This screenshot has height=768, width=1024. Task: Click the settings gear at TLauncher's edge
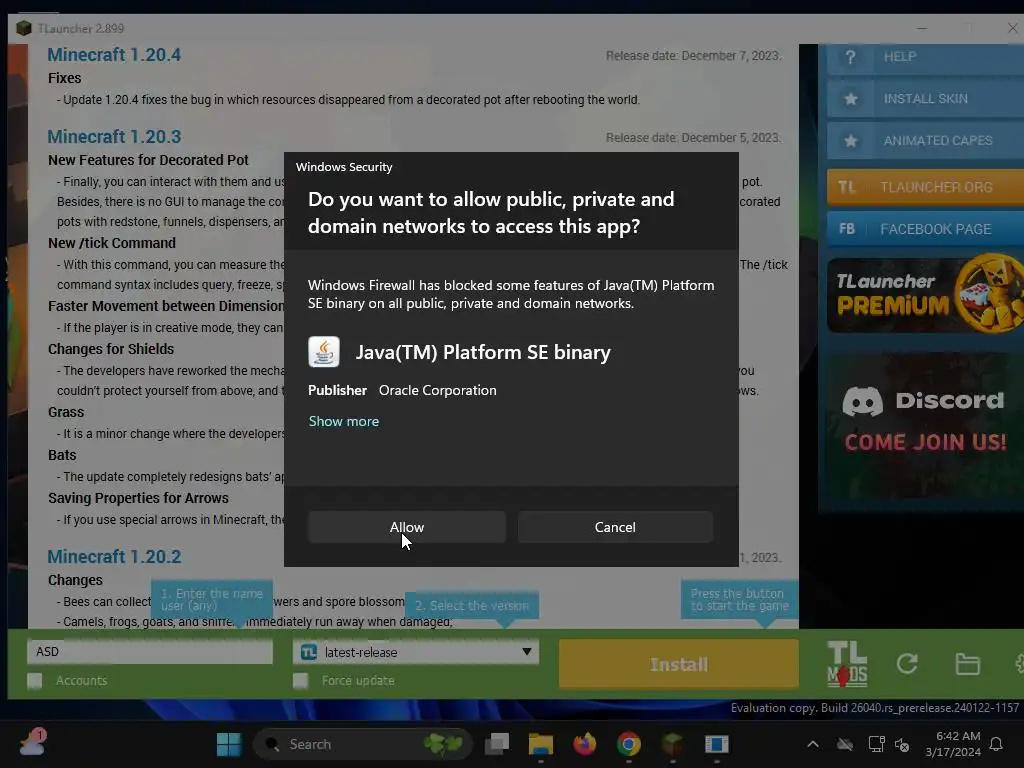tap(1019, 664)
